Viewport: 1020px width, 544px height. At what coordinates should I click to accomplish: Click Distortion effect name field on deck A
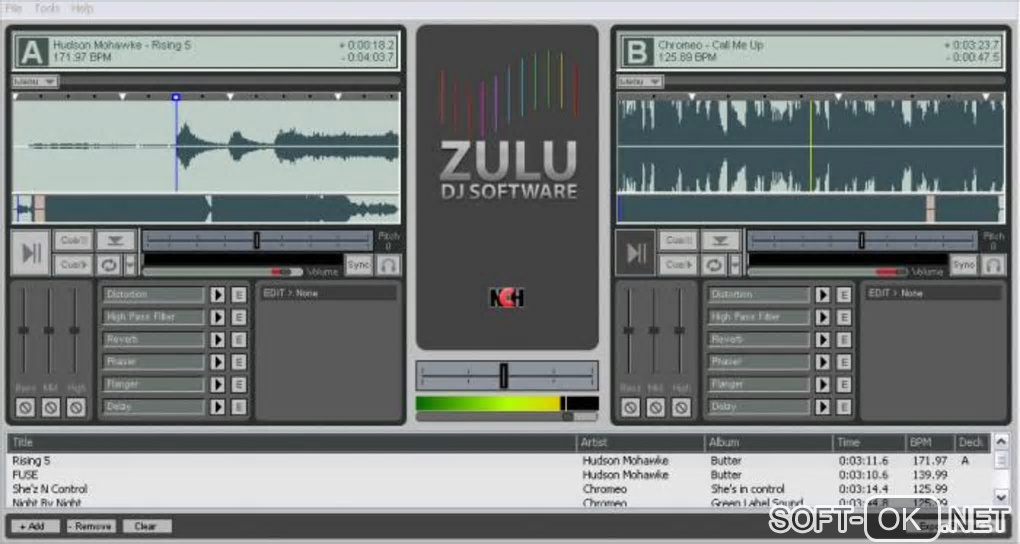pyautogui.click(x=154, y=295)
